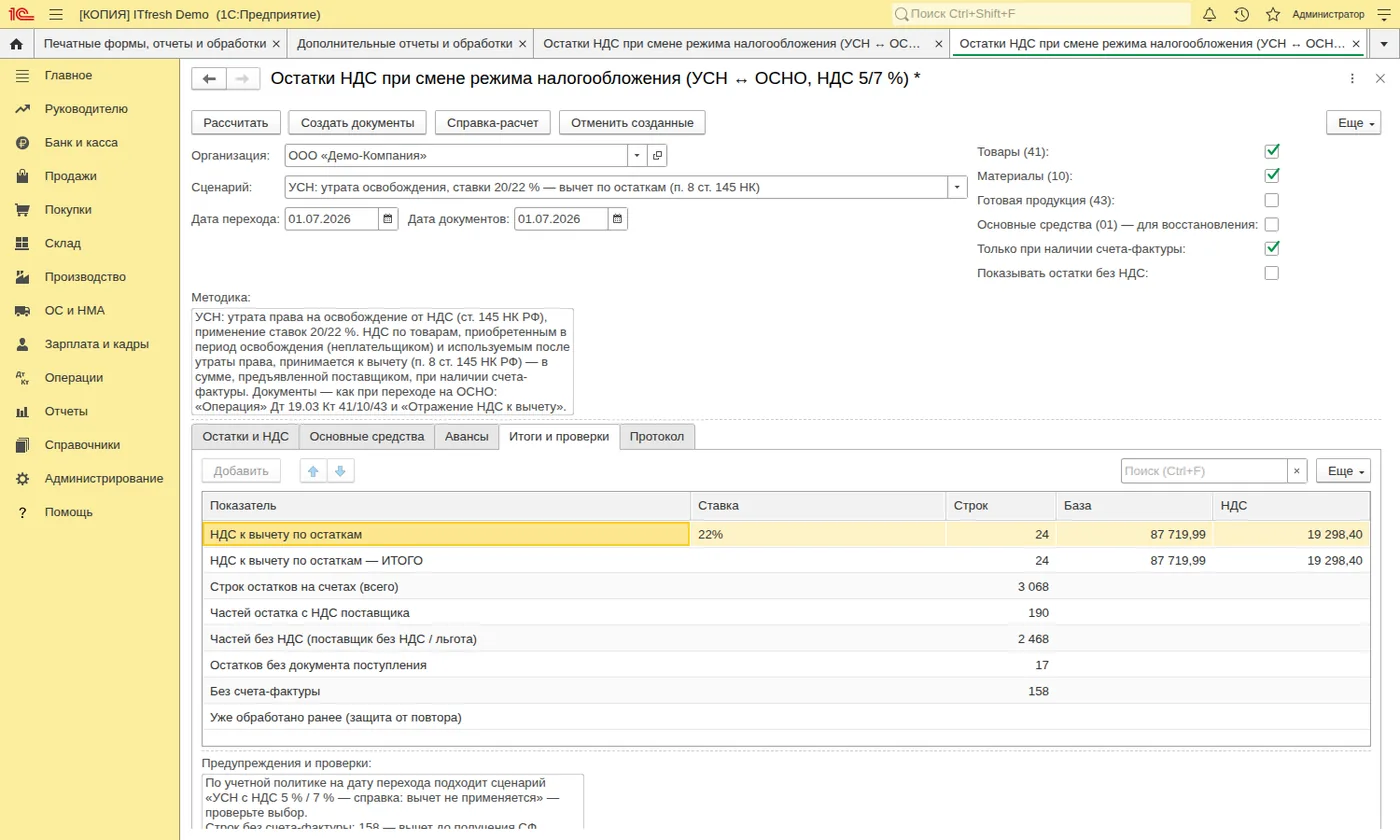Image resolution: width=1400 pixels, height=840 pixels.
Task: Toggle Только при наличии счета-фактуры checkbox
Action: point(1272,248)
